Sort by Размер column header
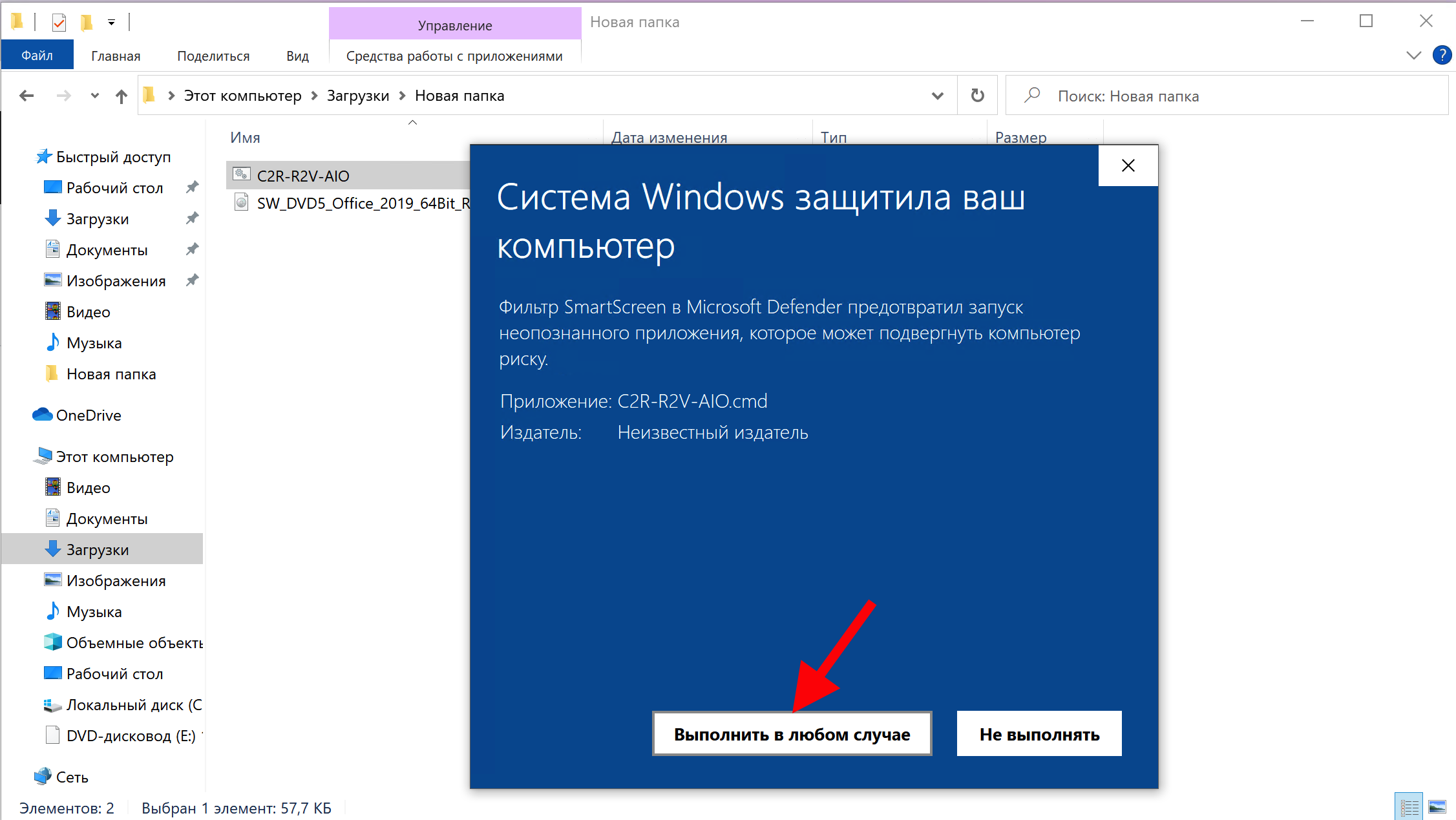The image size is (1456, 820). click(1021, 137)
